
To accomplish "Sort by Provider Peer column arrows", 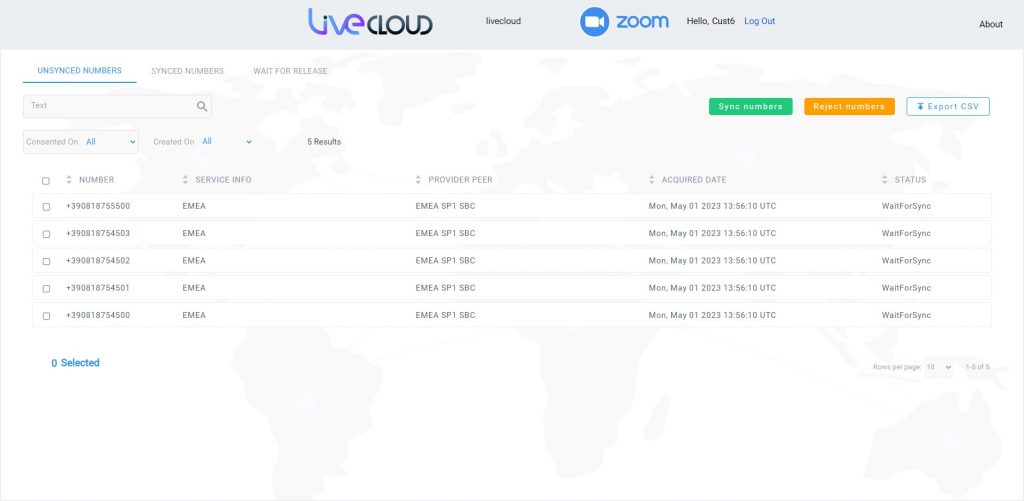I will tap(418, 180).
